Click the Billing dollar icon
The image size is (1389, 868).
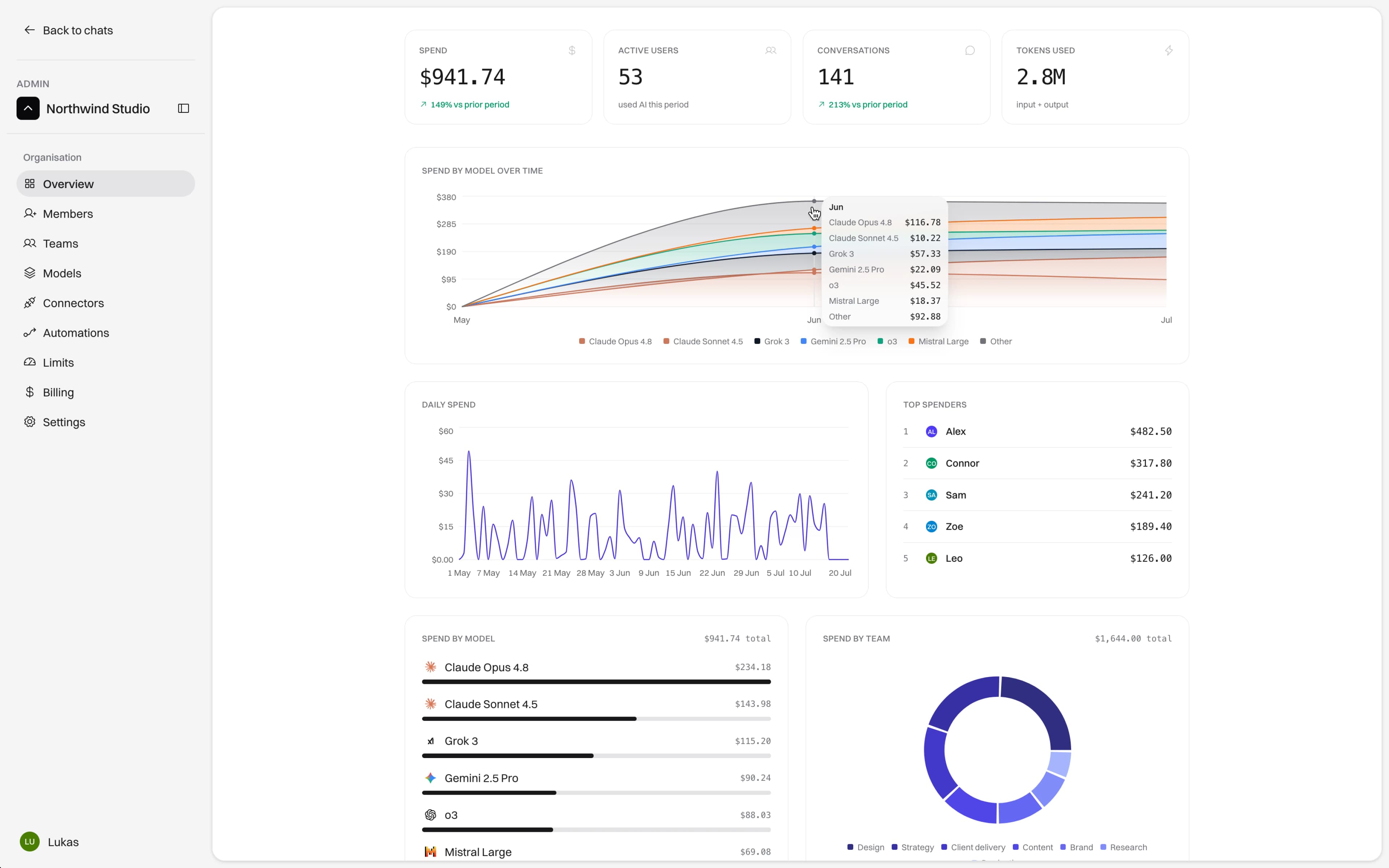point(30,392)
